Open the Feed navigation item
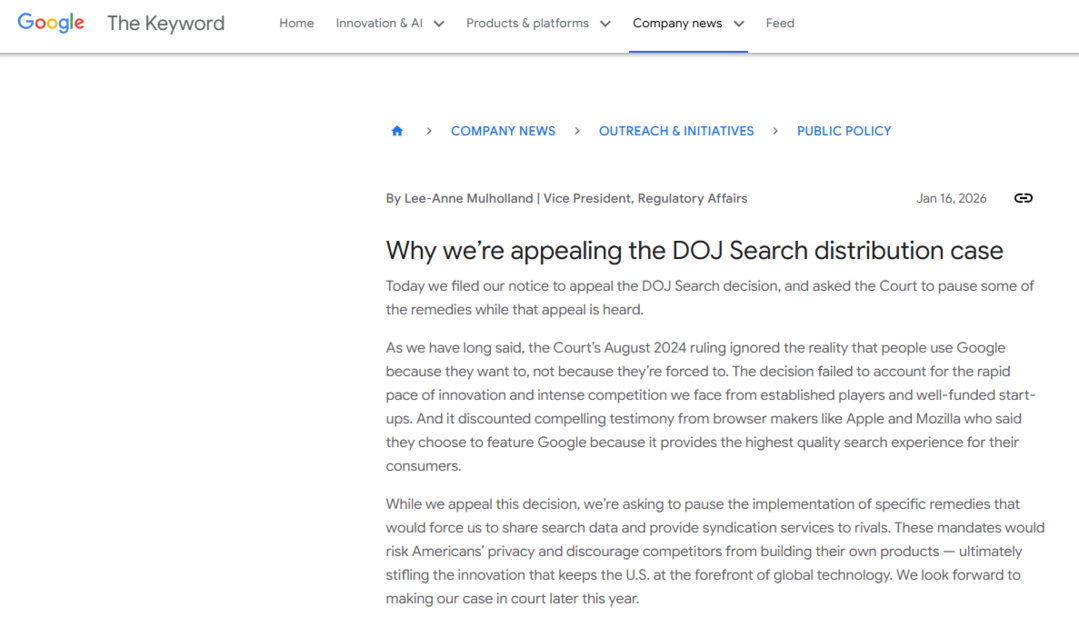Image resolution: width=1079 pixels, height=637 pixels. [x=780, y=23]
